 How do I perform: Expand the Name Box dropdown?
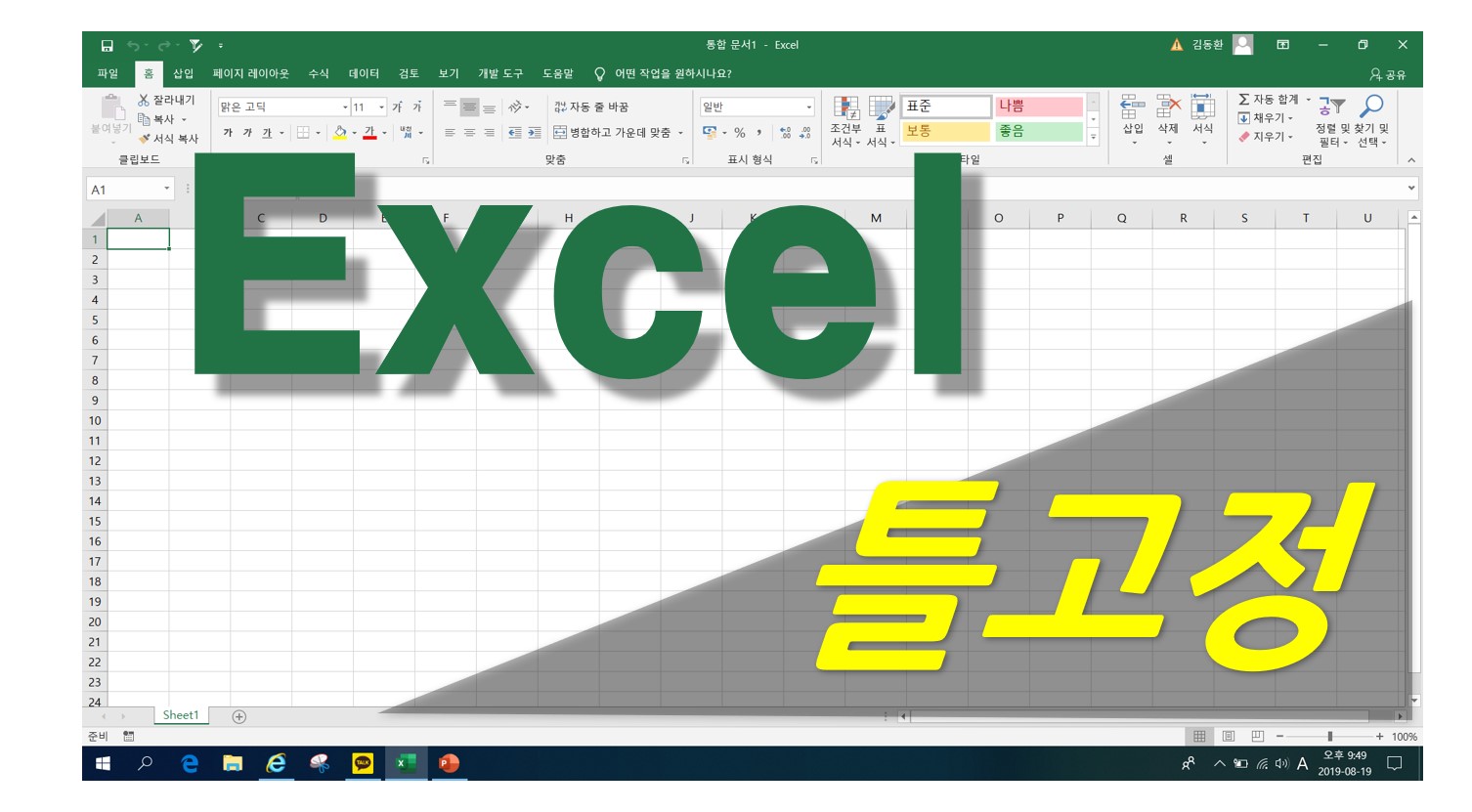click(166, 189)
